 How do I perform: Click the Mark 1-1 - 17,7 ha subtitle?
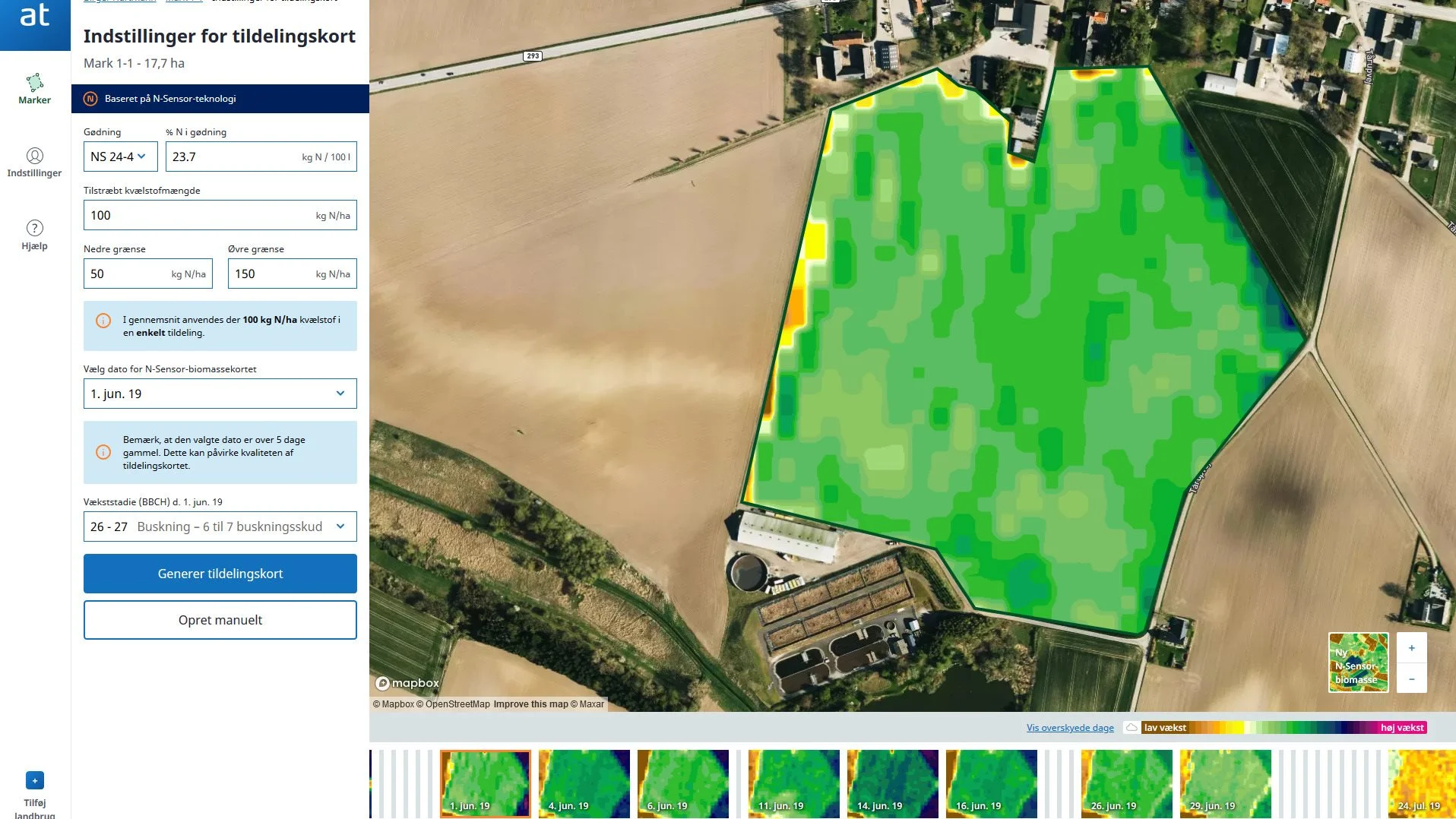[x=134, y=63]
